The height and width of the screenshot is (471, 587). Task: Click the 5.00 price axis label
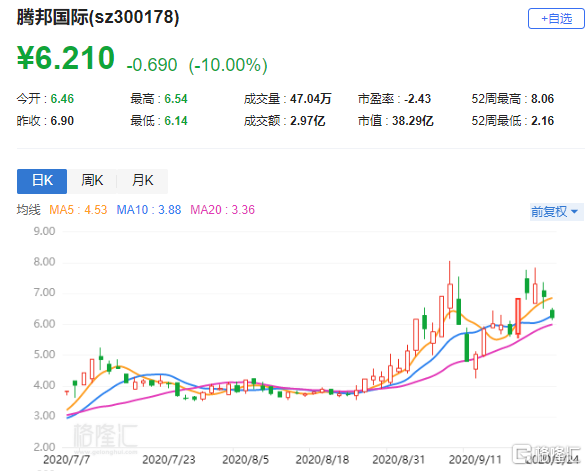(x=44, y=355)
